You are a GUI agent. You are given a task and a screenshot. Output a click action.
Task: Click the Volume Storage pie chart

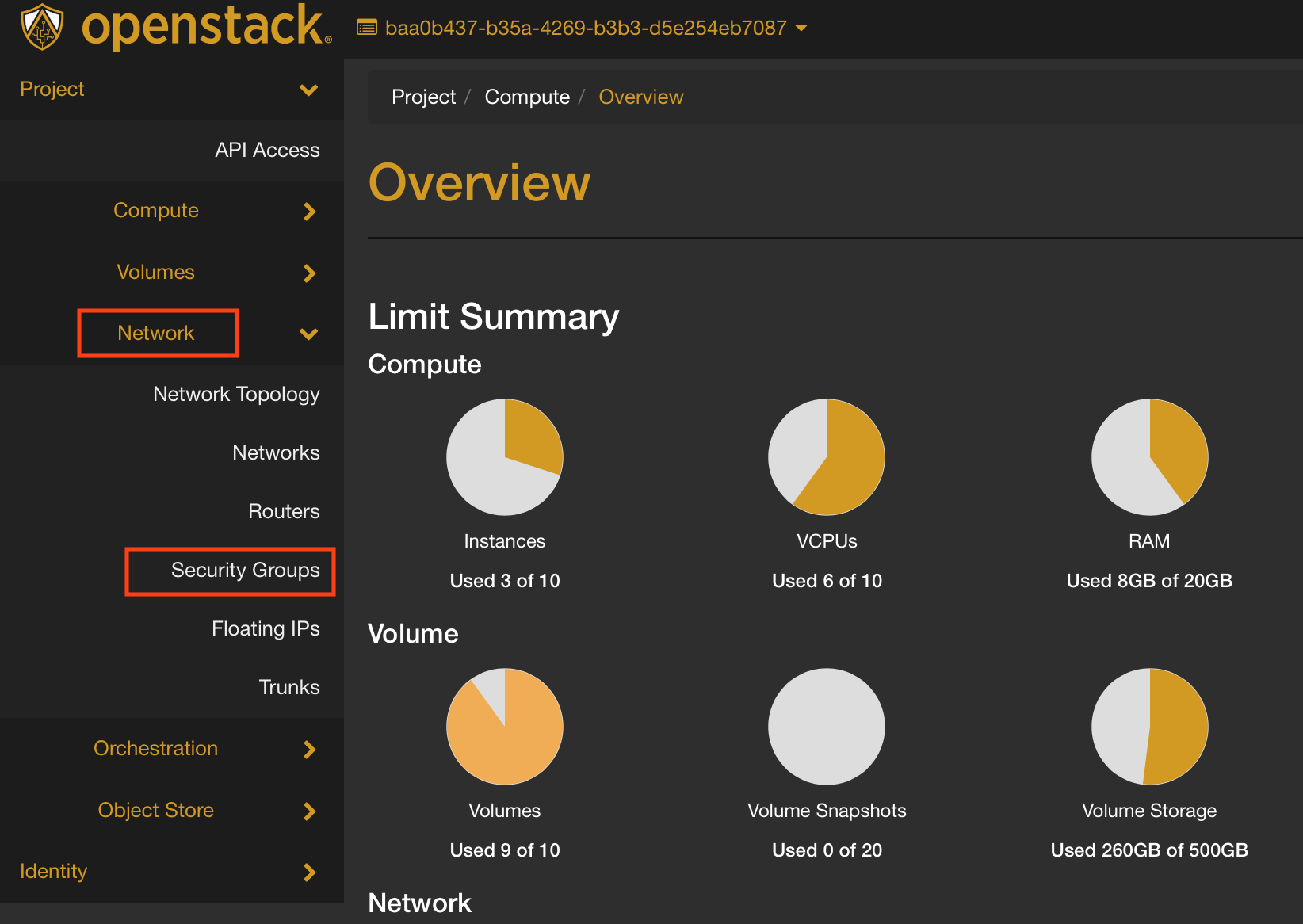pyautogui.click(x=1149, y=726)
